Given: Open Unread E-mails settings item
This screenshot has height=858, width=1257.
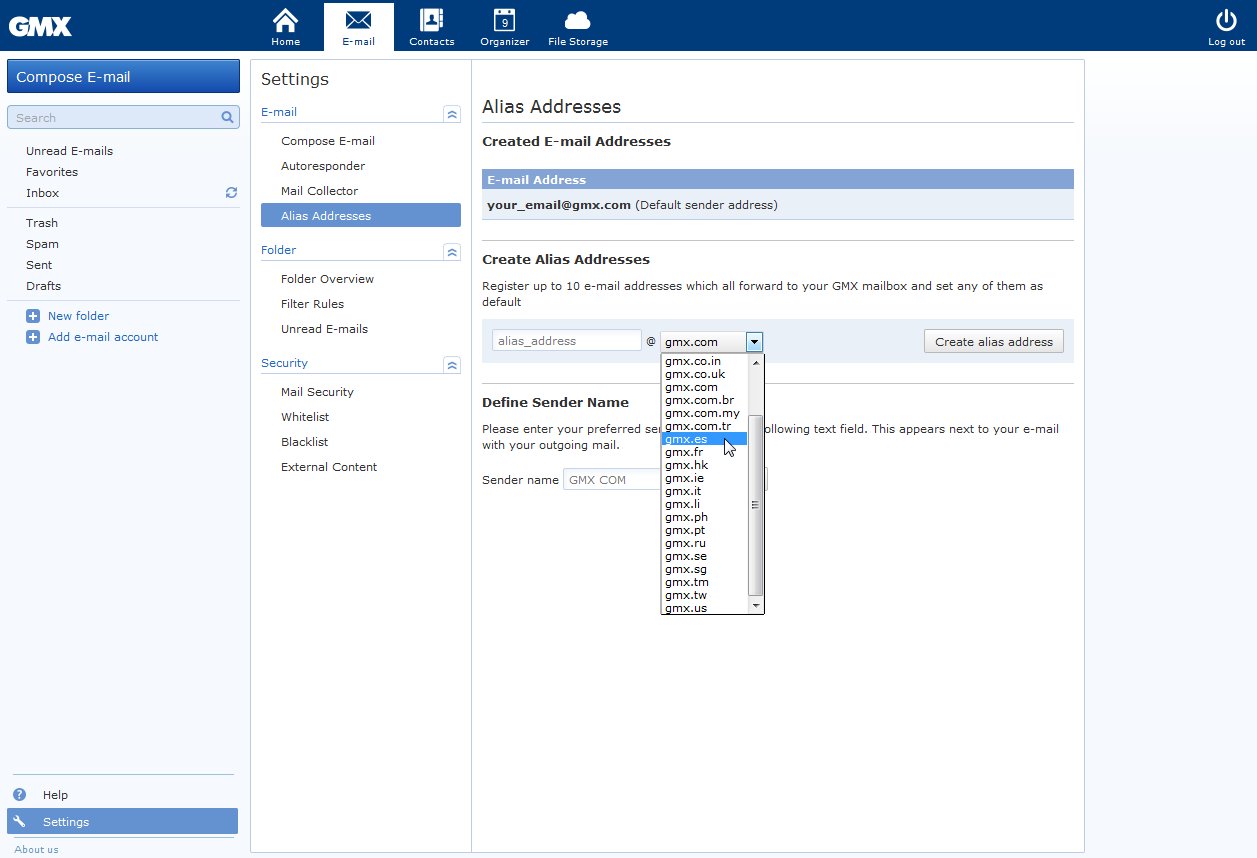Looking at the screenshot, I should click(x=324, y=329).
